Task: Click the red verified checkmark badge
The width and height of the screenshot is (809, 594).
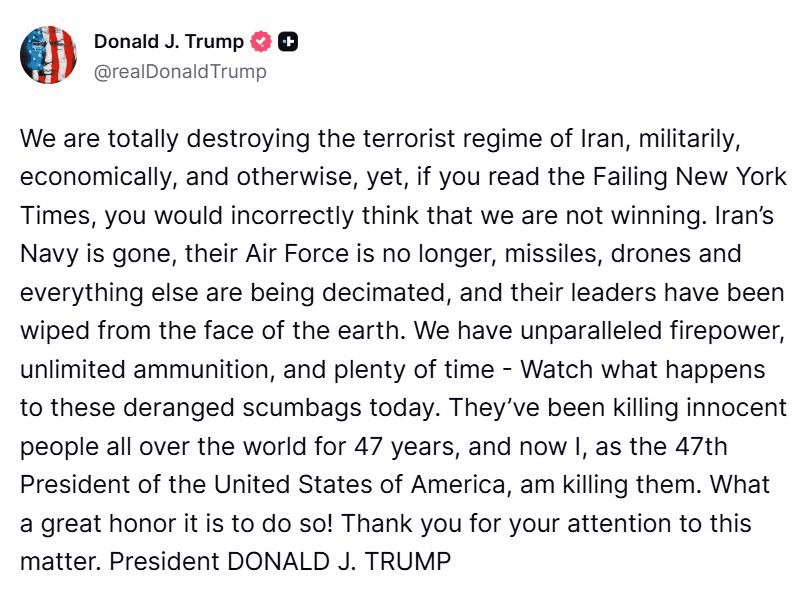Action: (262, 42)
